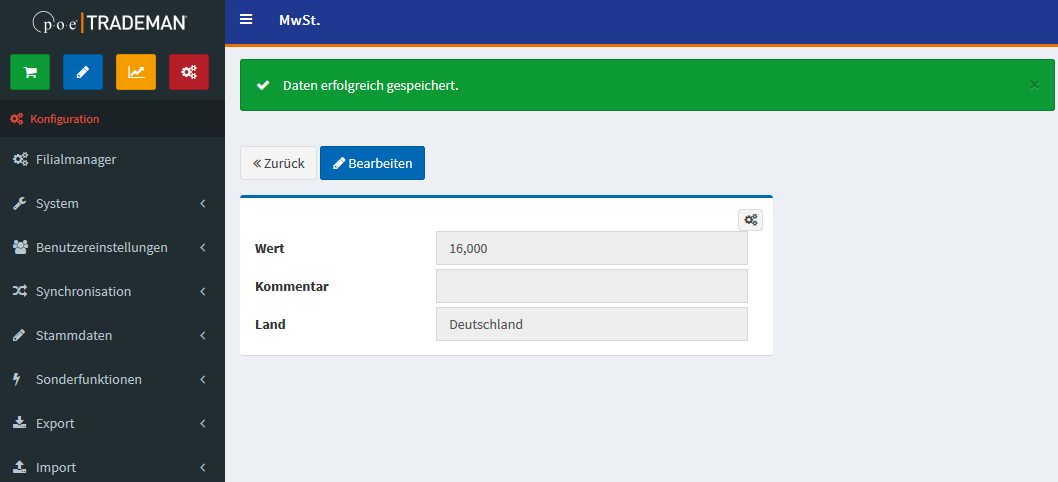This screenshot has width=1058, height=482.
Task: Expand the Stammdaten menu
Action: point(74,335)
